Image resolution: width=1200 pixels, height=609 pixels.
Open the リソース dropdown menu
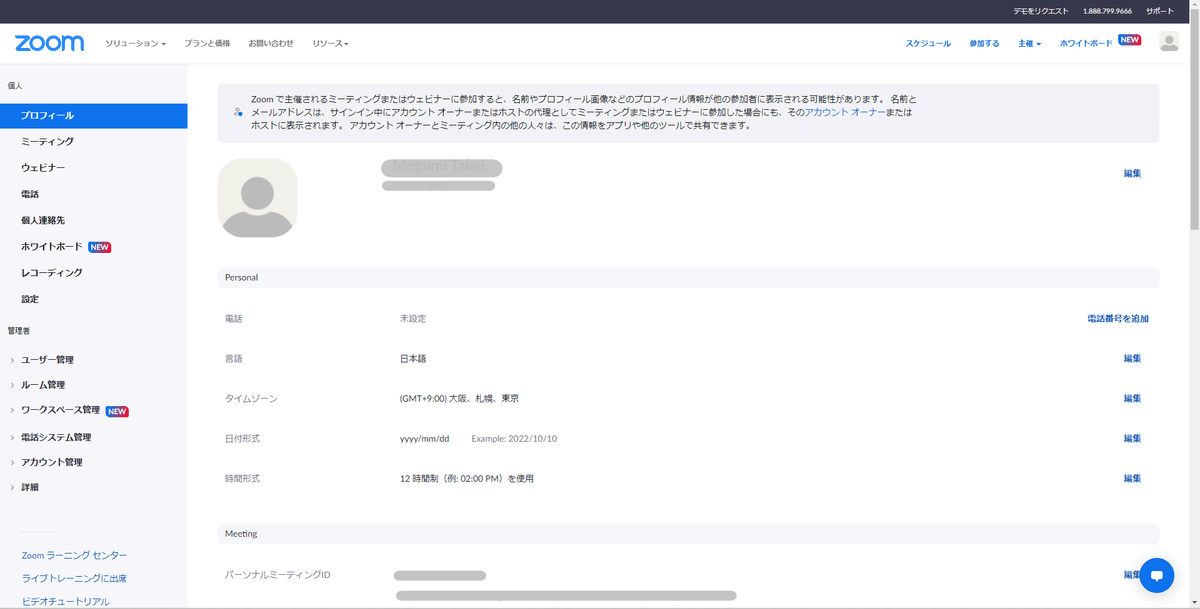click(x=330, y=44)
